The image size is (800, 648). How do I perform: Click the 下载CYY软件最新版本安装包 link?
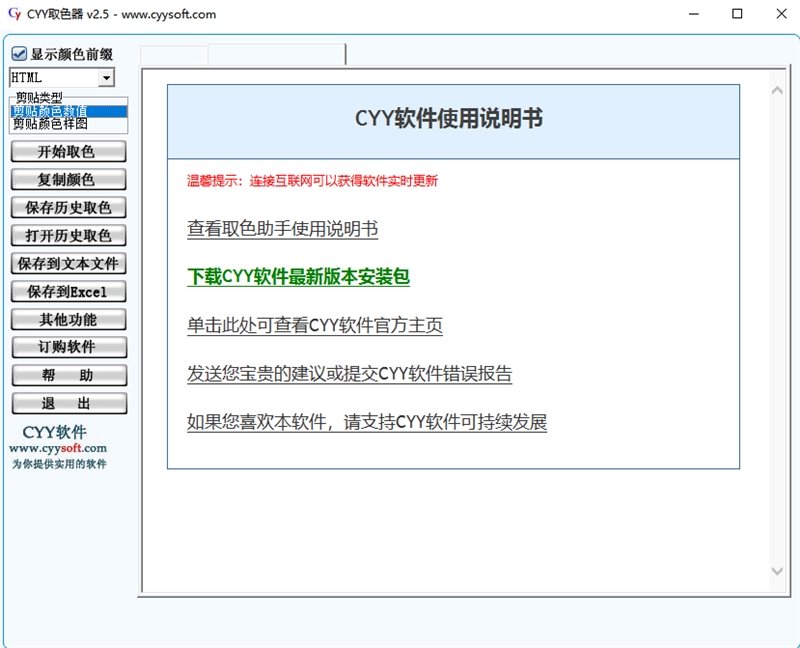[x=301, y=276]
